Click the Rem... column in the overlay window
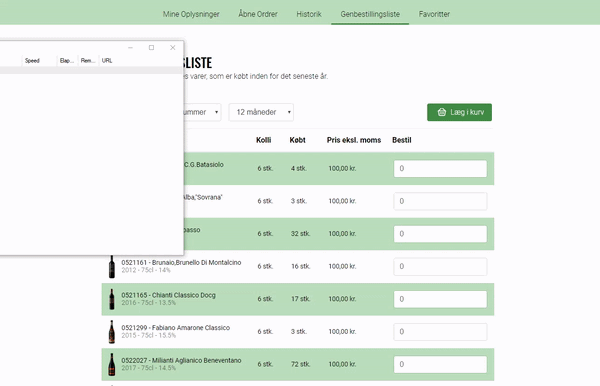The height and width of the screenshot is (386, 600). [x=88, y=60]
